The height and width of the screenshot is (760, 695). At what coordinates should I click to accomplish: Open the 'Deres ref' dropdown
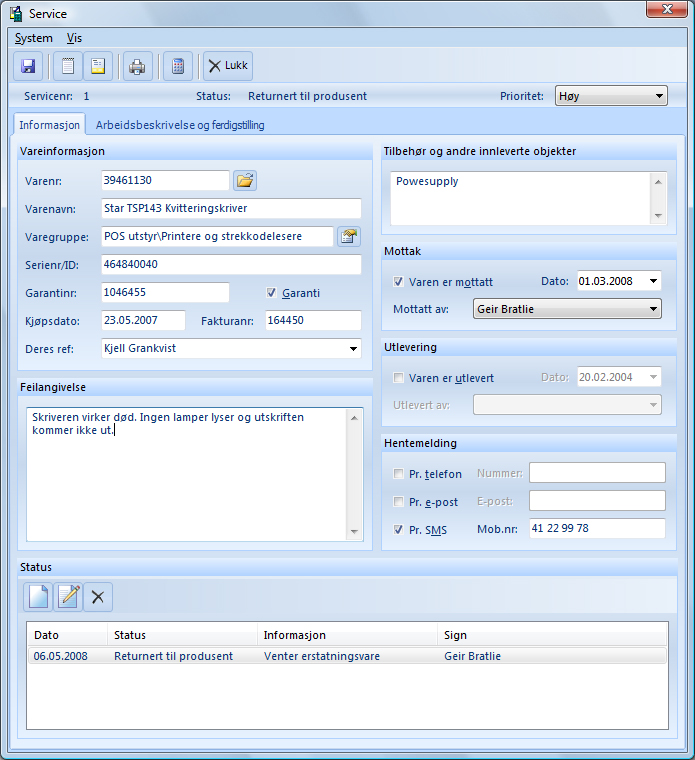coord(231,349)
